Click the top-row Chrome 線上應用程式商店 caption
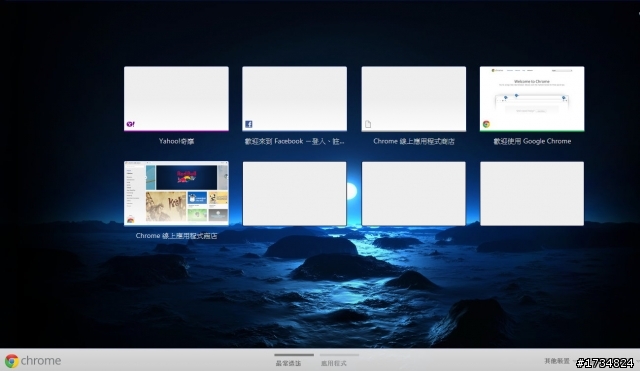640x371 pixels. tap(413, 141)
